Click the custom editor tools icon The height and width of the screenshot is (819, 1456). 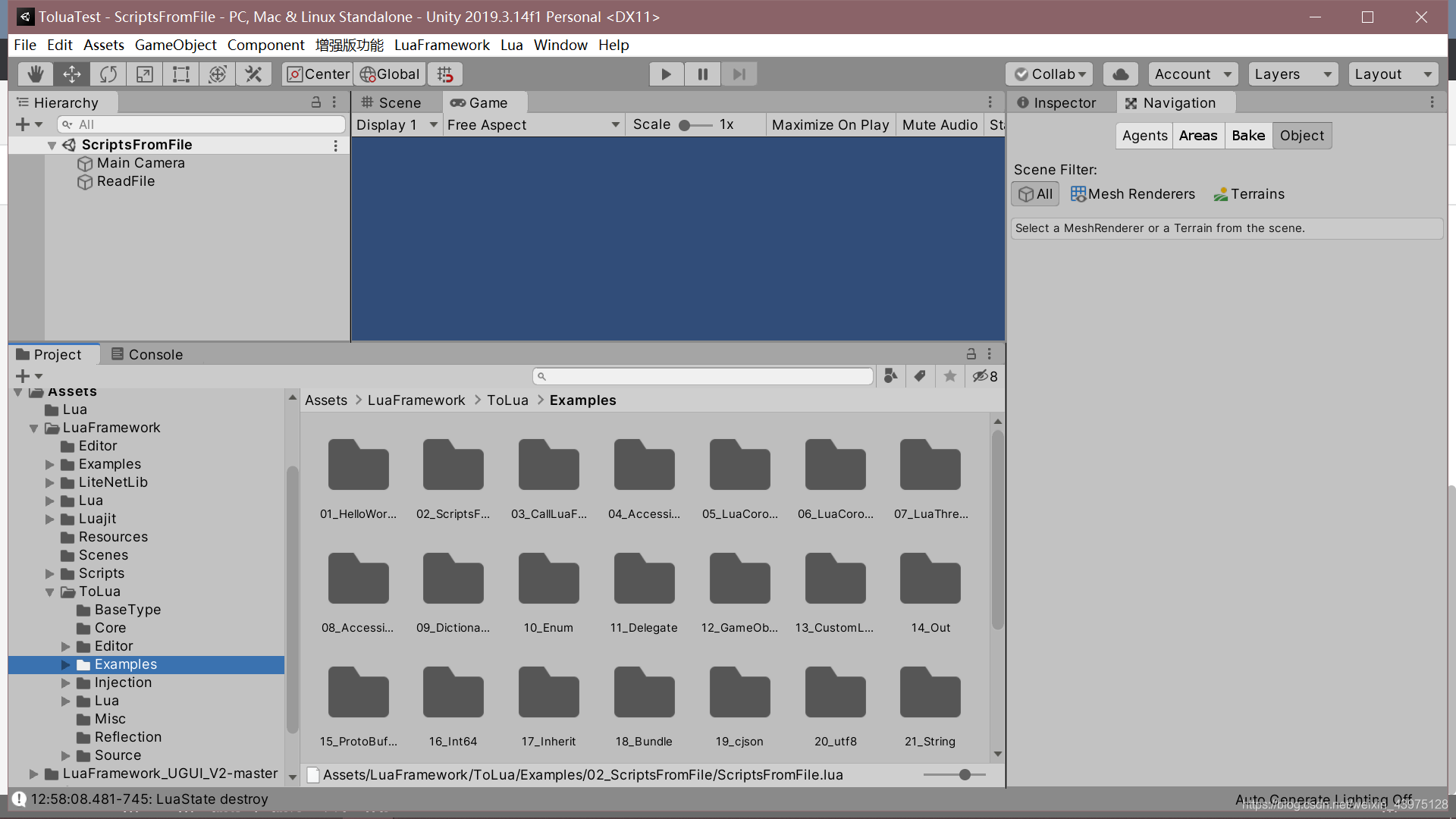[x=253, y=74]
